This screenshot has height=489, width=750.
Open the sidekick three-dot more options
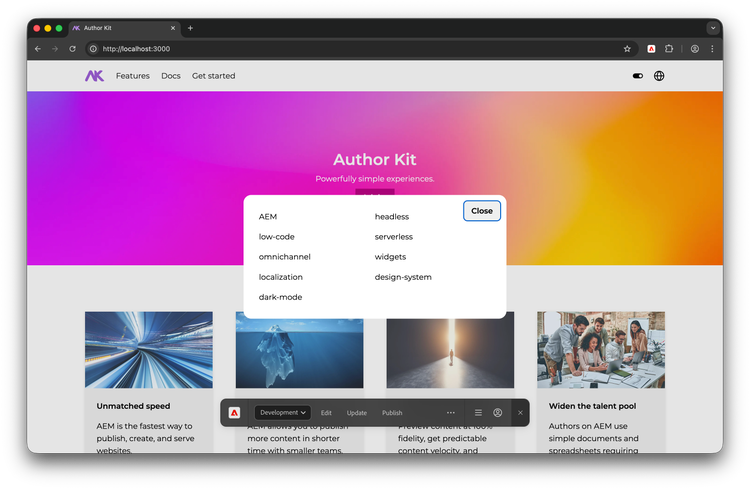pyautogui.click(x=451, y=412)
